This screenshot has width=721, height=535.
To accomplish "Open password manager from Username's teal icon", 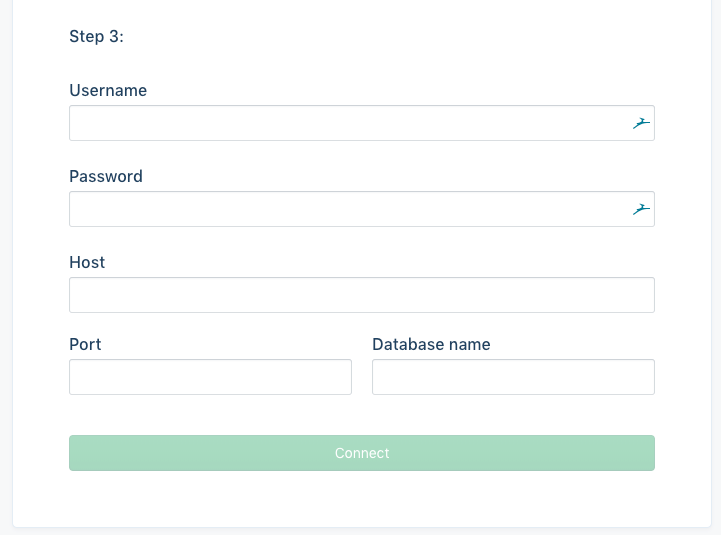I will point(641,123).
